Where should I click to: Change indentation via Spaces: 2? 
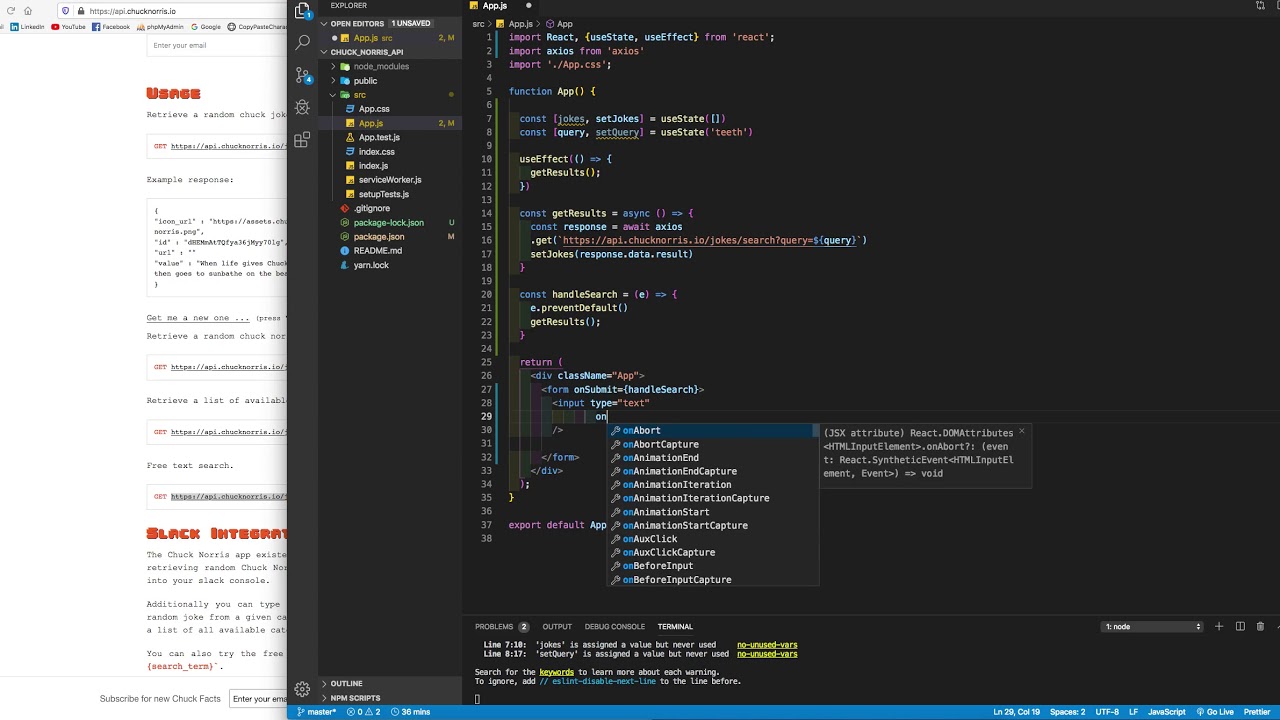[x=1068, y=712]
